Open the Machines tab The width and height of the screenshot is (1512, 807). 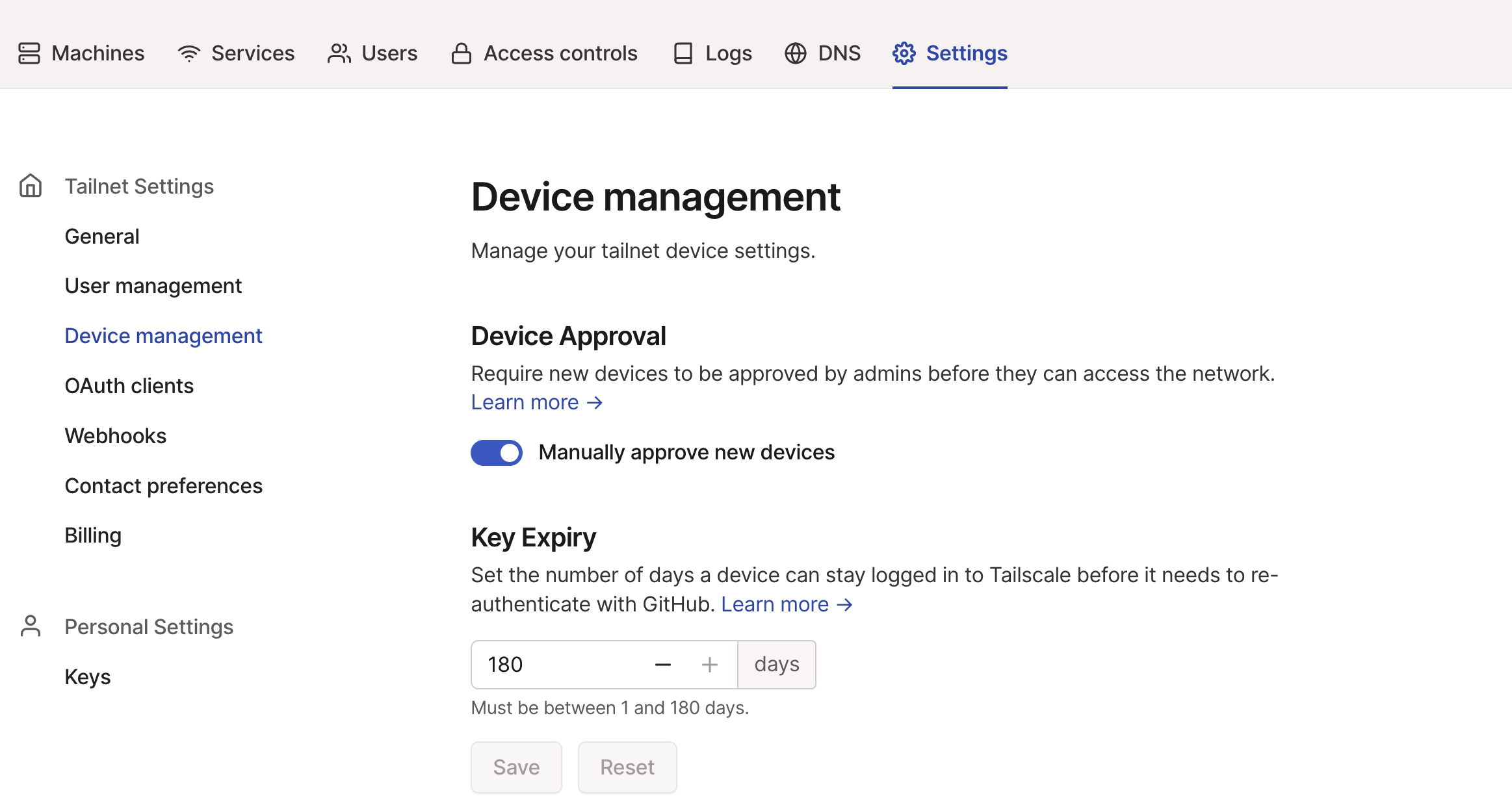[81, 53]
